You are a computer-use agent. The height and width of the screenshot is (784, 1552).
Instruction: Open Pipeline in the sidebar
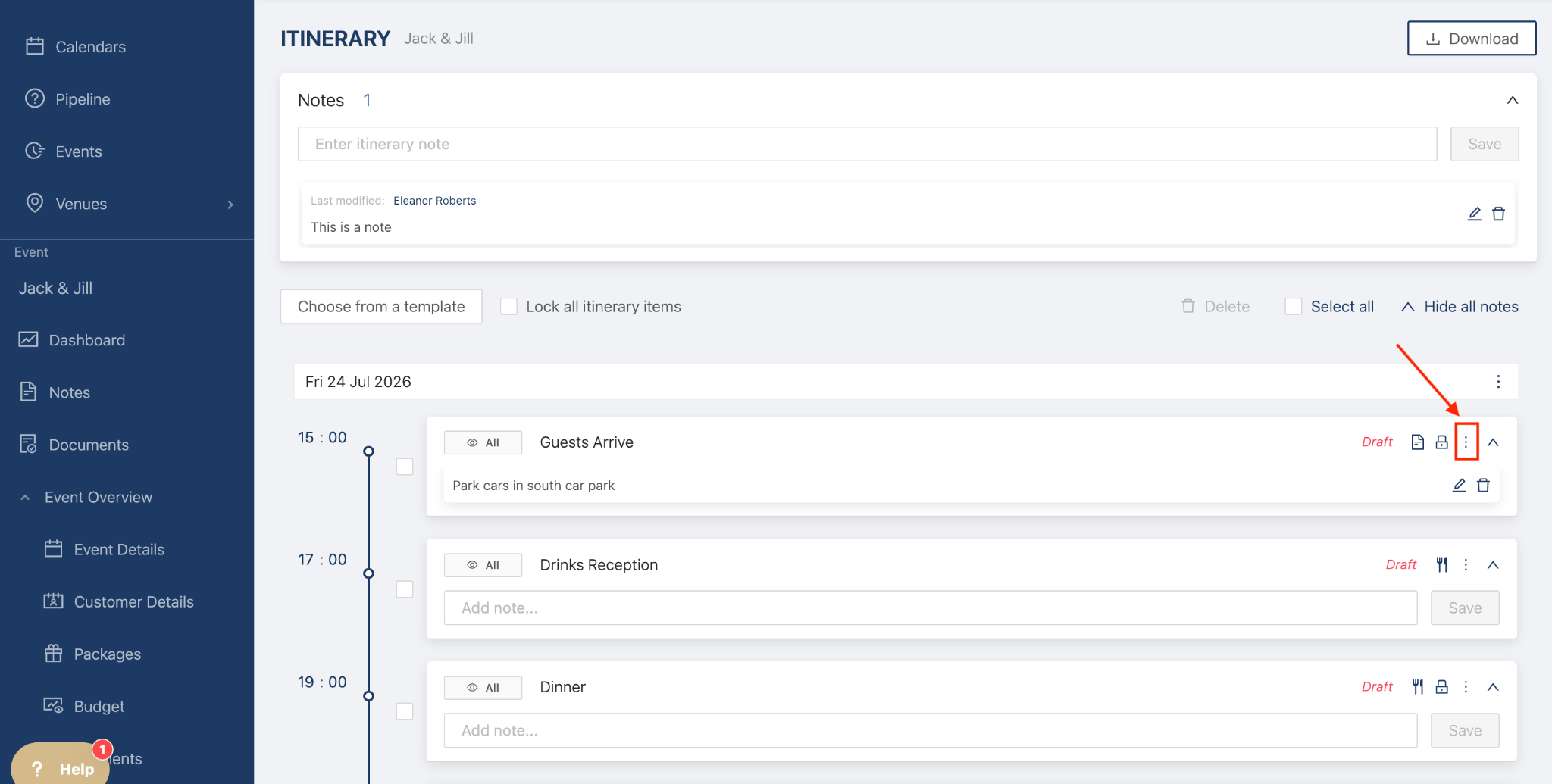(x=83, y=99)
